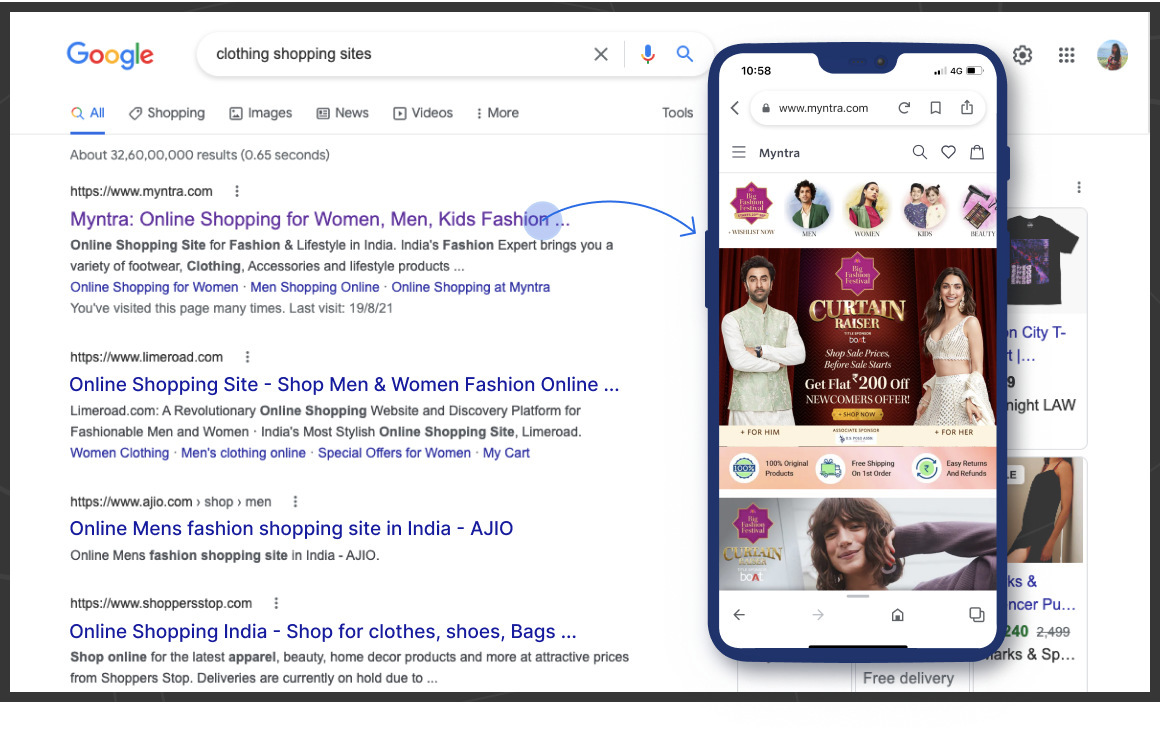Viewport: 1160px width, 749px height.
Task: Open the three-dot menu above the product cards
Action: (x=1079, y=187)
